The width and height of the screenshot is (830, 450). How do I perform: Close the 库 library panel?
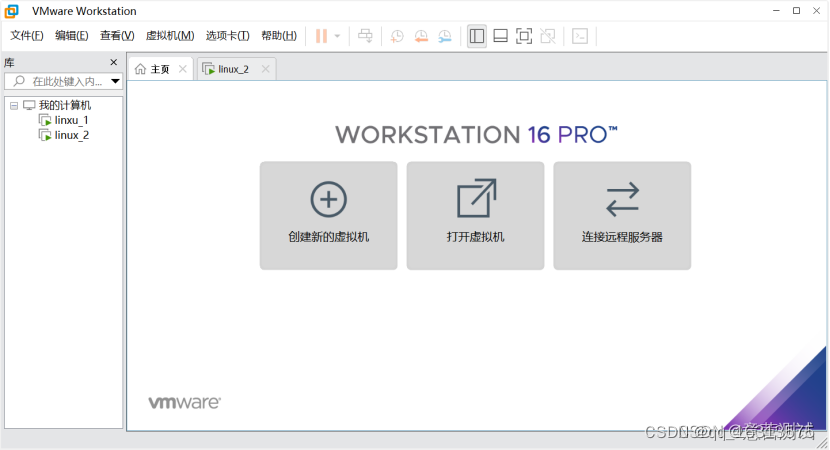pos(113,62)
